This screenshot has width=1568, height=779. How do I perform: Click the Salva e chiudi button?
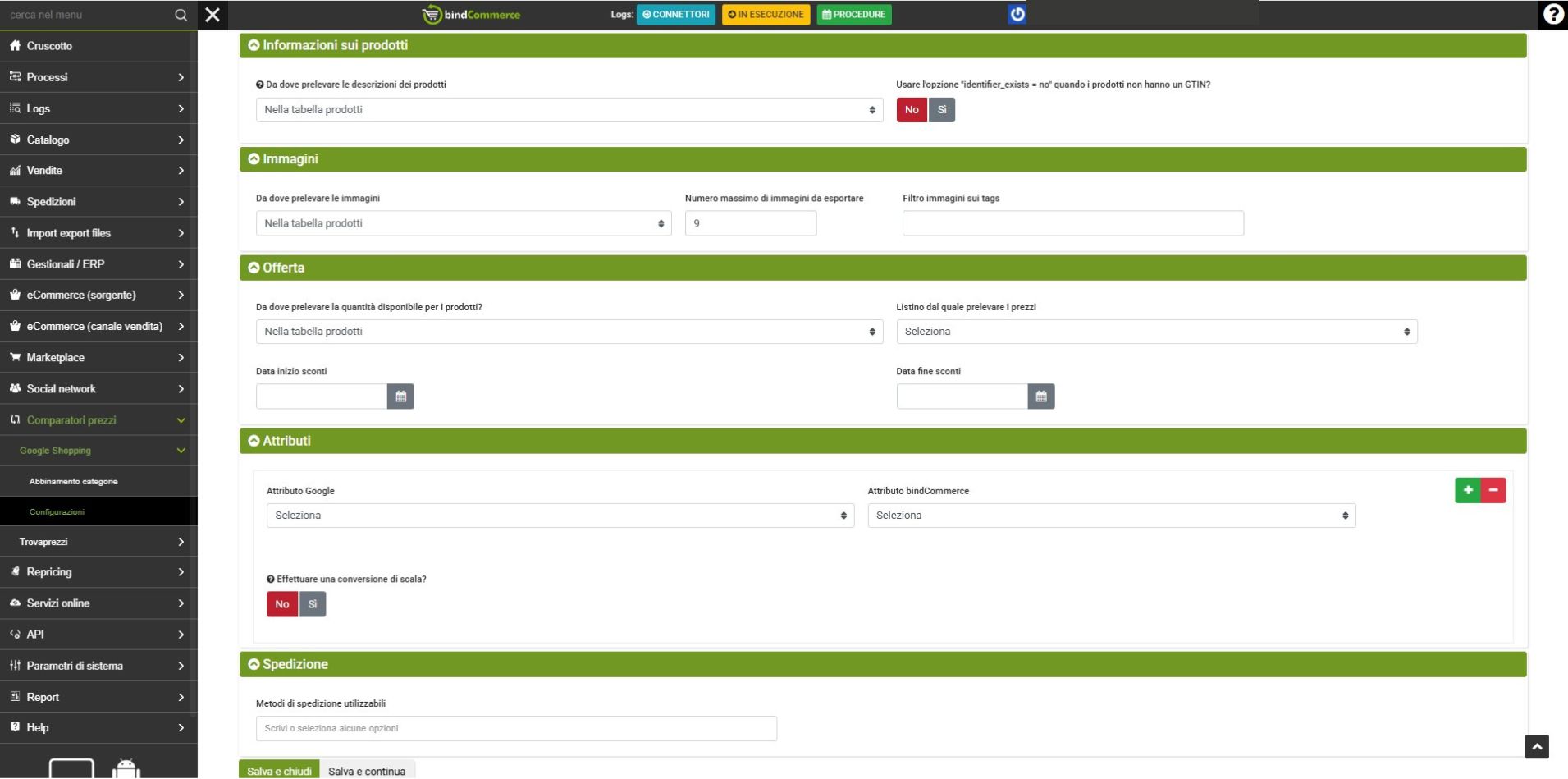pyautogui.click(x=279, y=771)
